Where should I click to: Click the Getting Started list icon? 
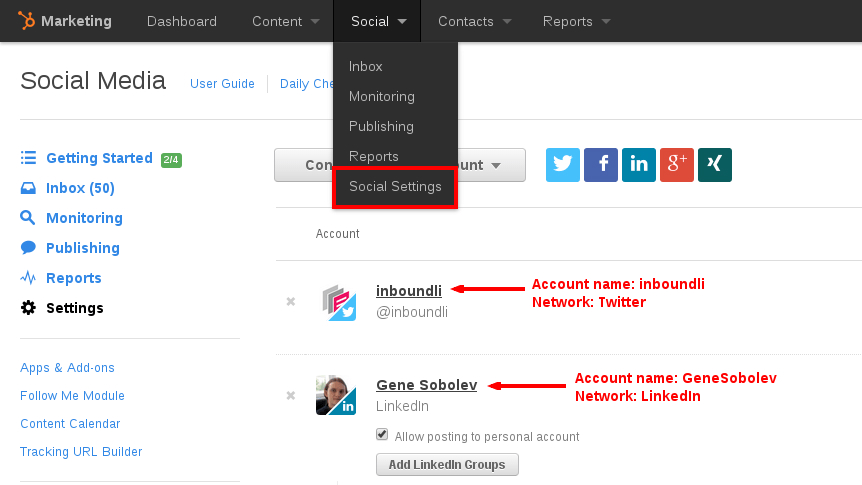click(x=28, y=158)
